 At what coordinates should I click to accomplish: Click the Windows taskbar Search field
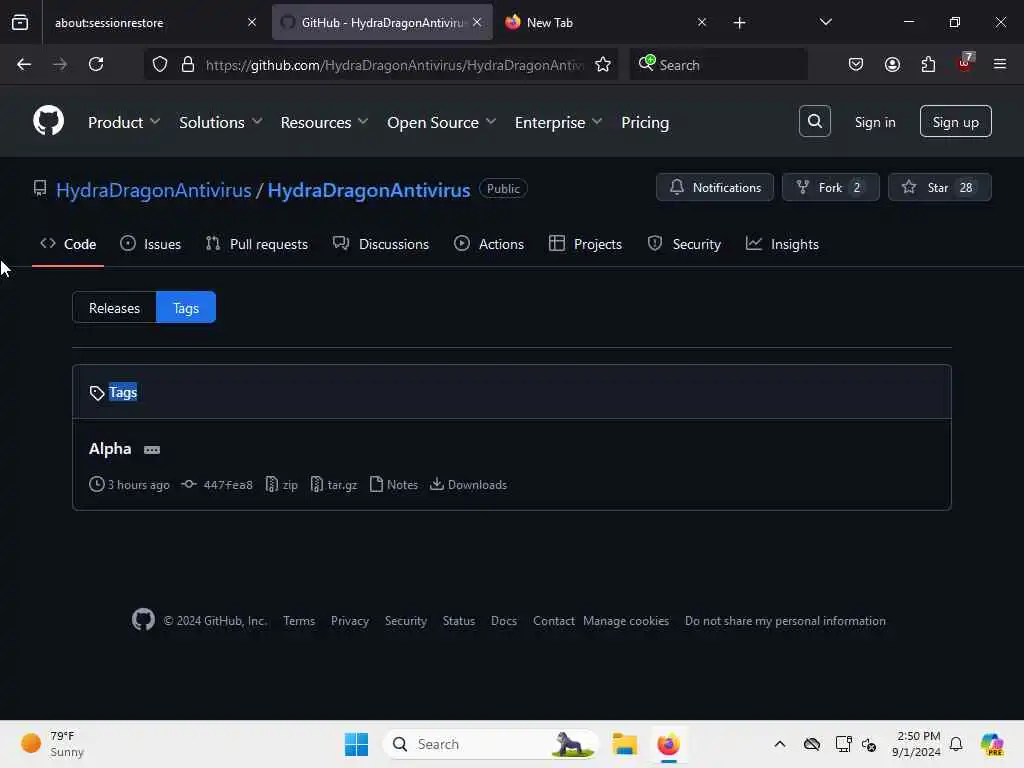point(490,744)
